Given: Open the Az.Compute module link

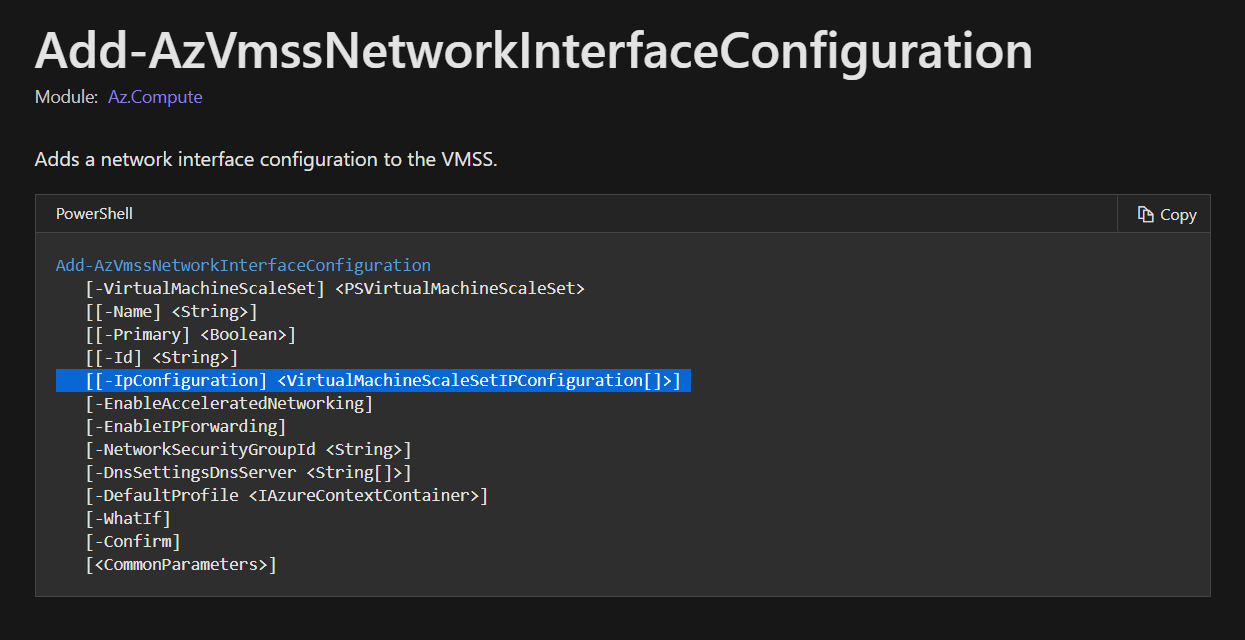Looking at the screenshot, I should [154, 96].
